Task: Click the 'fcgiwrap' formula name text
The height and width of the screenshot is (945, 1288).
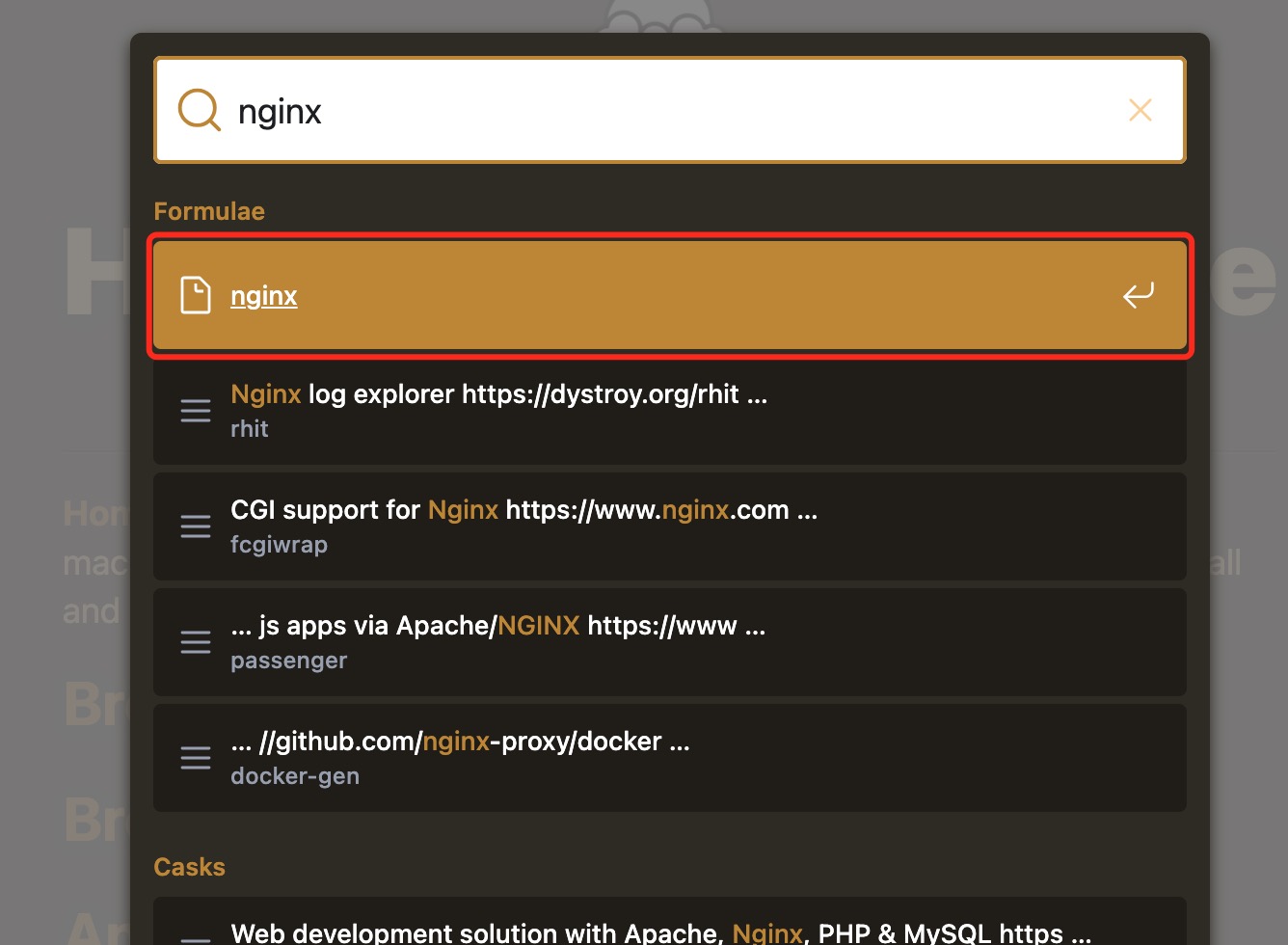Action: point(280,545)
